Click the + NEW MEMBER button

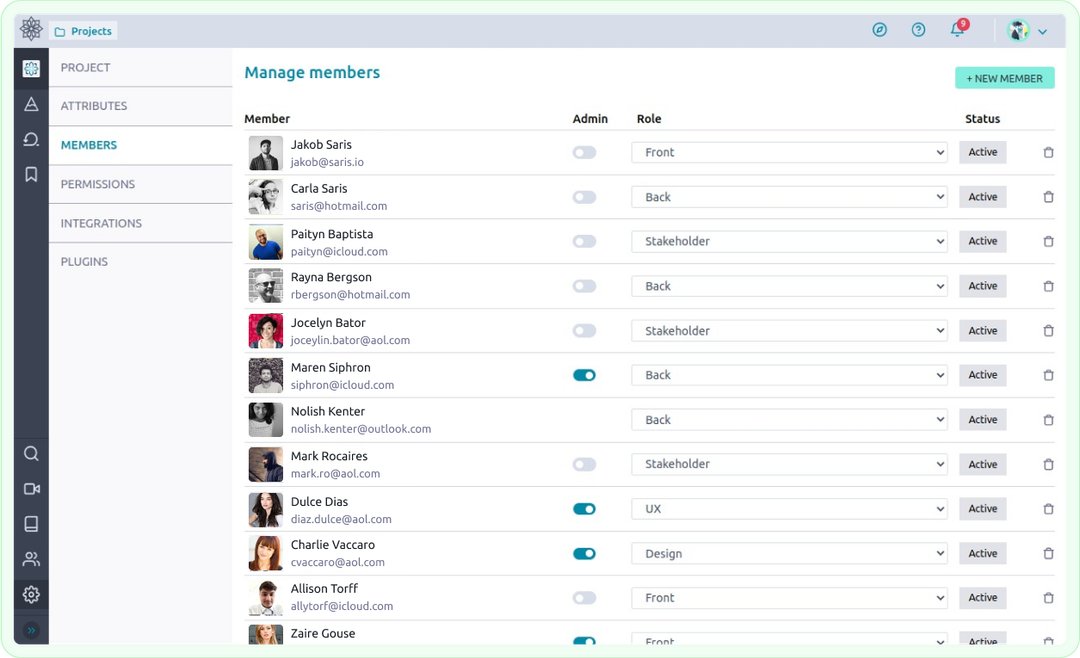(1004, 77)
